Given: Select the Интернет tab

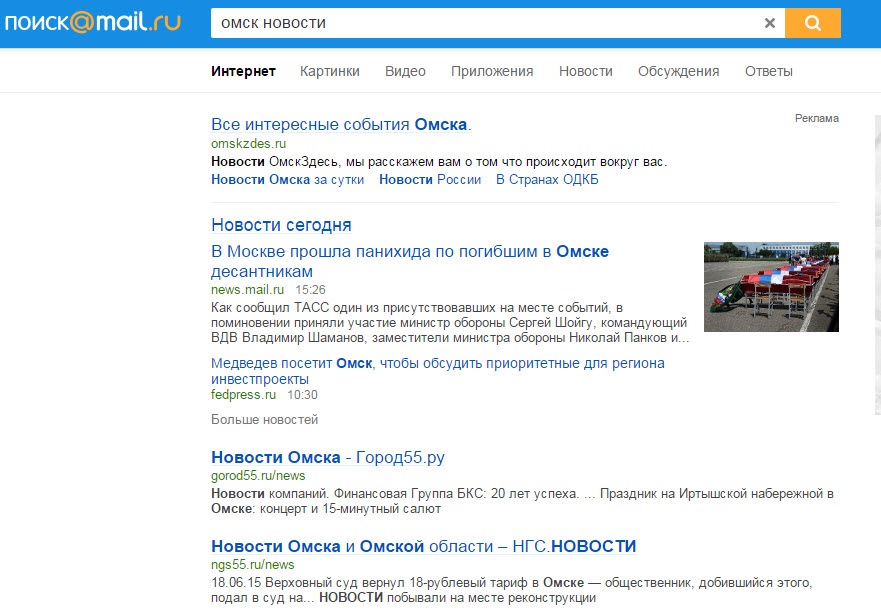Looking at the screenshot, I should coord(243,71).
